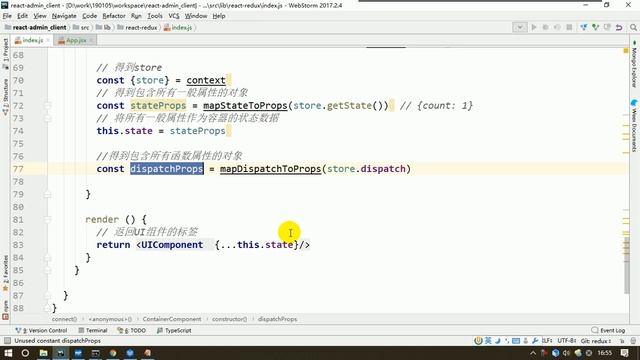Open Chrome from the taskbar
This screenshot has height=360, width=640.
point(113,353)
